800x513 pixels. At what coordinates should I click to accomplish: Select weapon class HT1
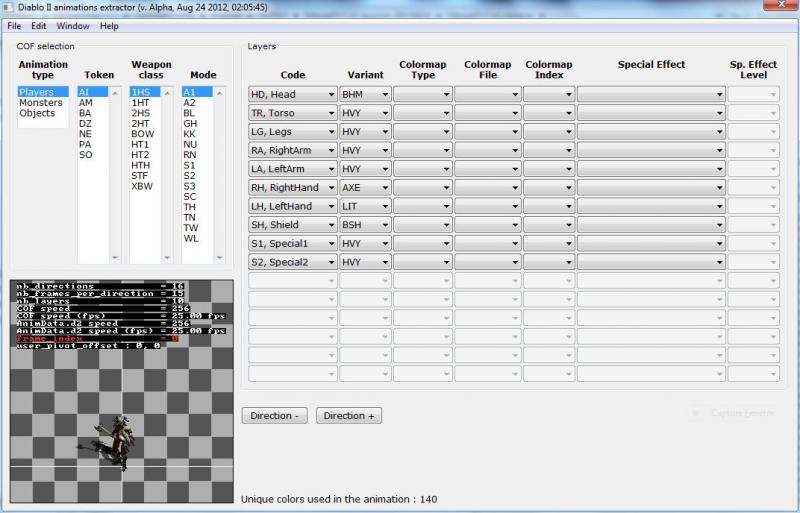(145, 144)
